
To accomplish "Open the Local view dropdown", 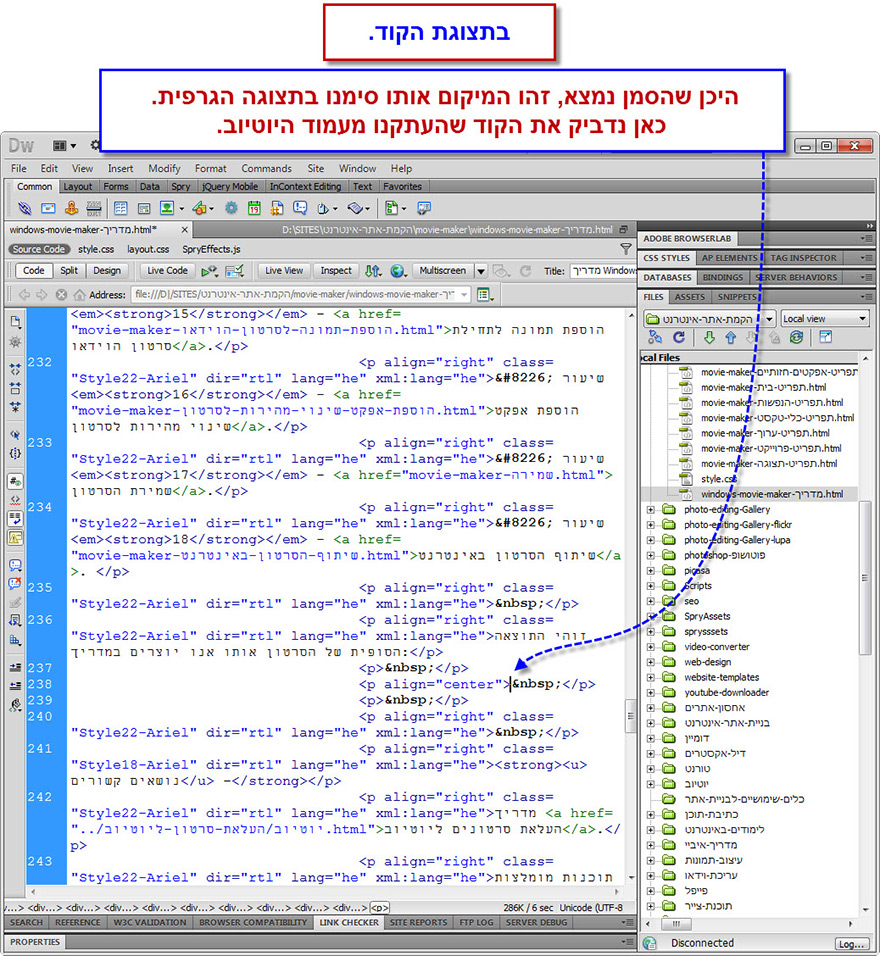I will (824, 318).
